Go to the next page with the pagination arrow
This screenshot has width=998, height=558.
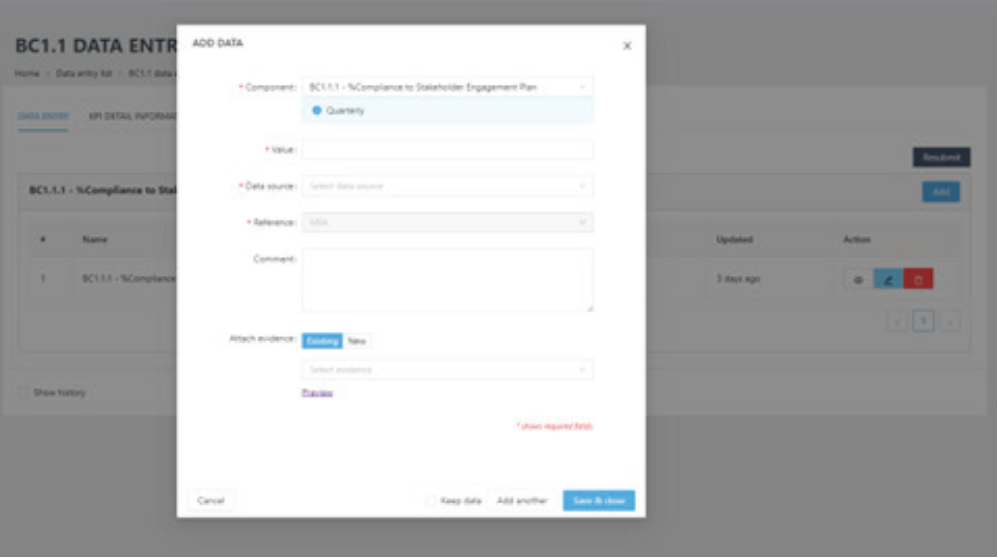coord(950,321)
